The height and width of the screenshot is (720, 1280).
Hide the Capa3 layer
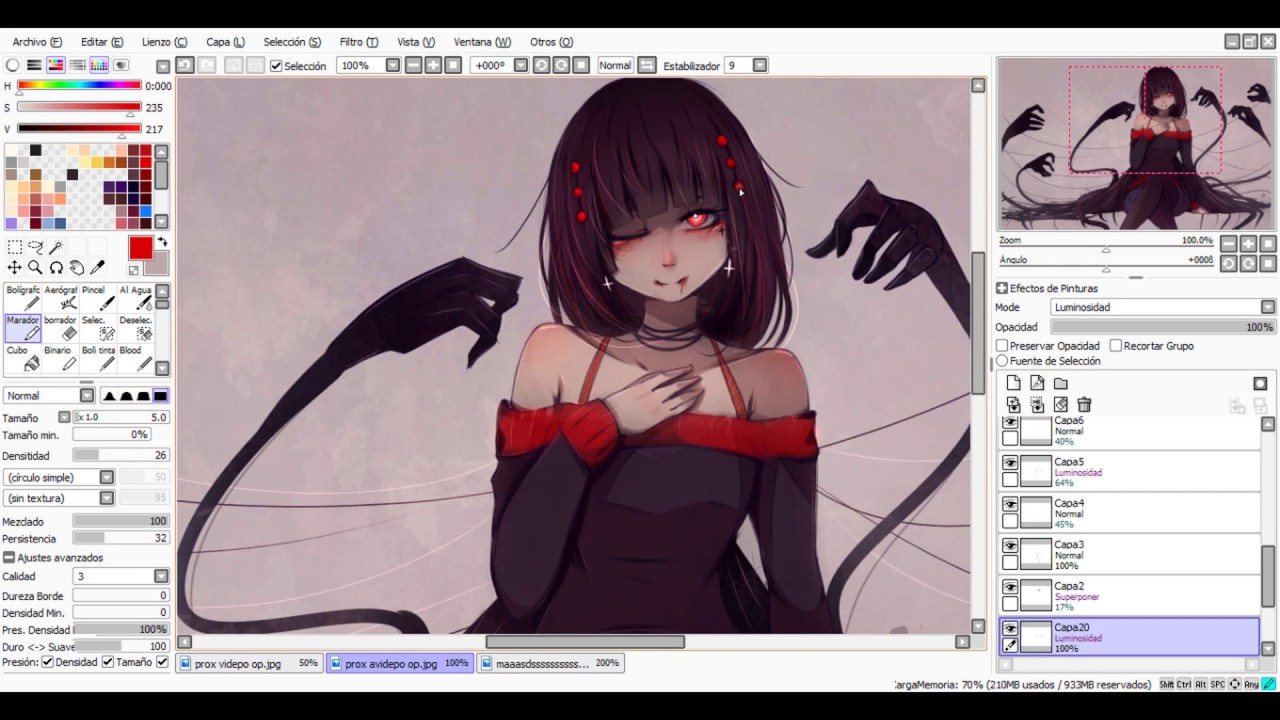click(x=1010, y=546)
